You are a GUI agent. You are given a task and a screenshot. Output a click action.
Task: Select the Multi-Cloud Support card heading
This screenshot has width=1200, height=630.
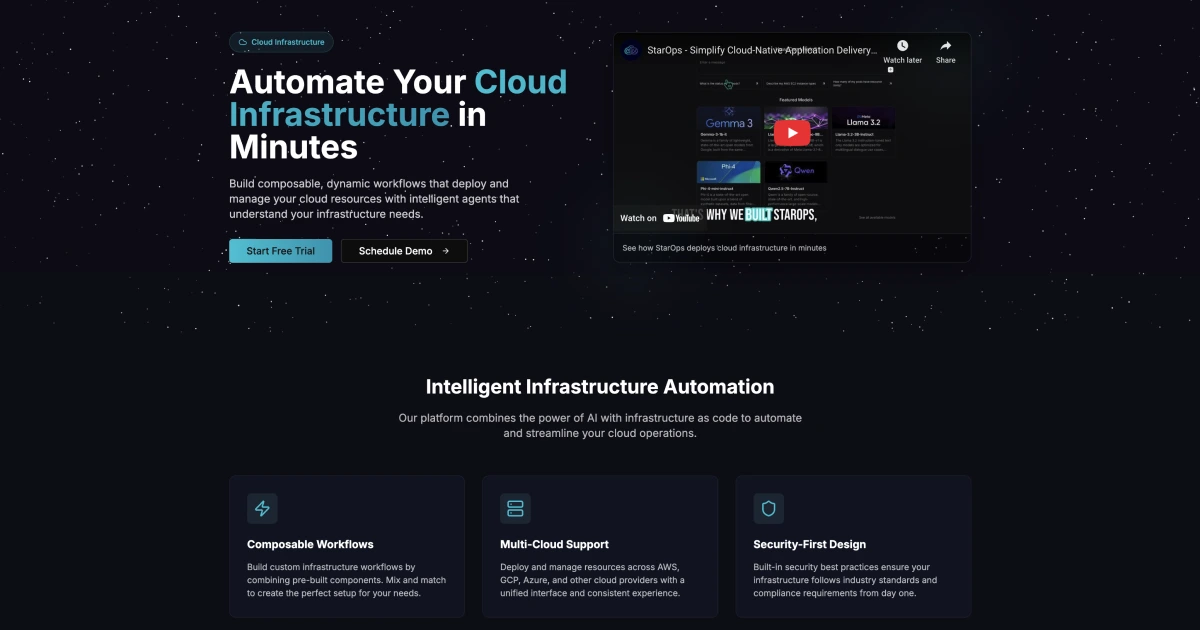(x=554, y=545)
